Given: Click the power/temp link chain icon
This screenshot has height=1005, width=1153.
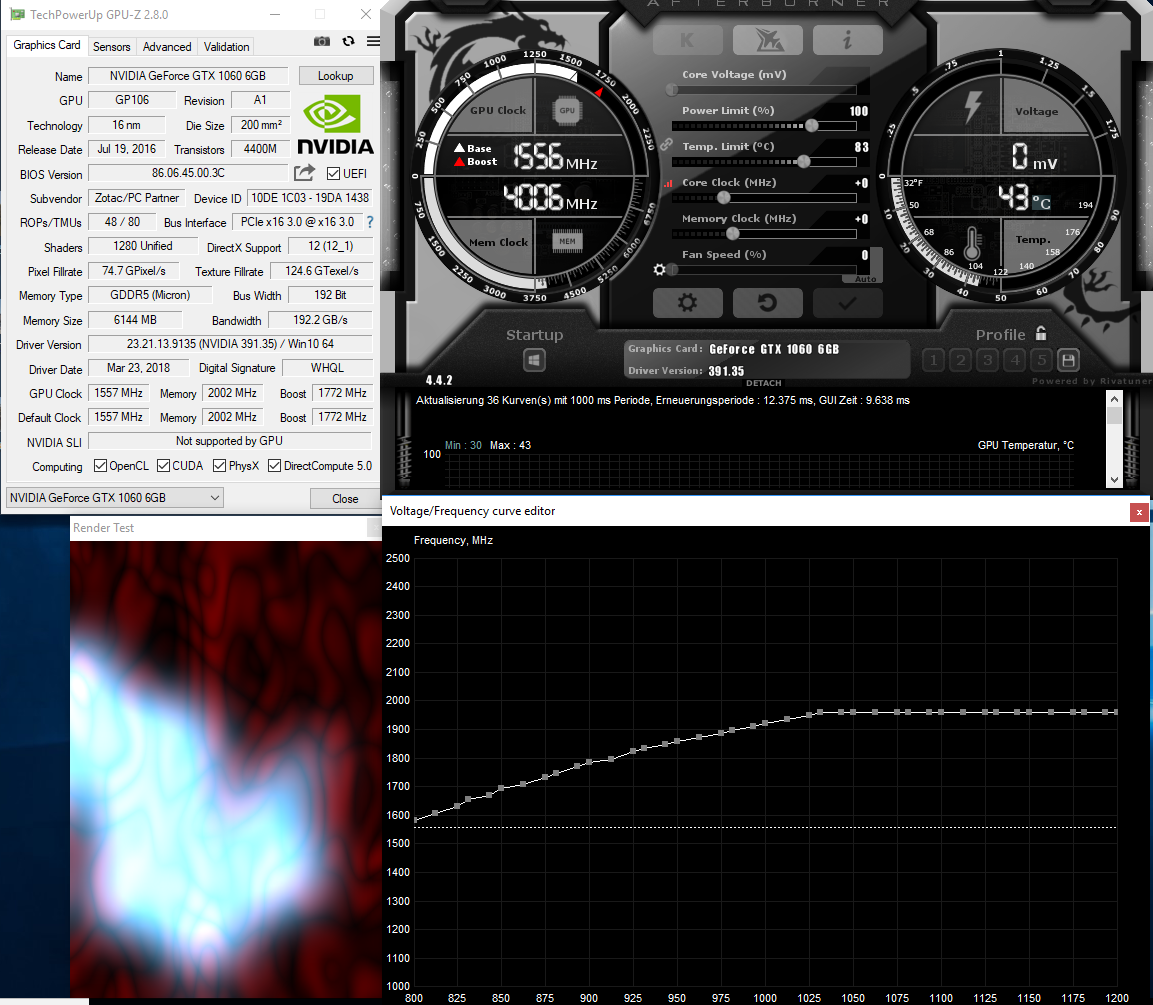Looking at the screenshot, I should 666,145.
